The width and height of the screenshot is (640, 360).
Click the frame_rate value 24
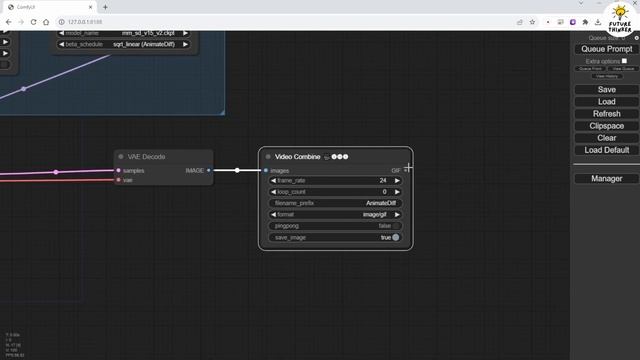(x=383, y=180)
